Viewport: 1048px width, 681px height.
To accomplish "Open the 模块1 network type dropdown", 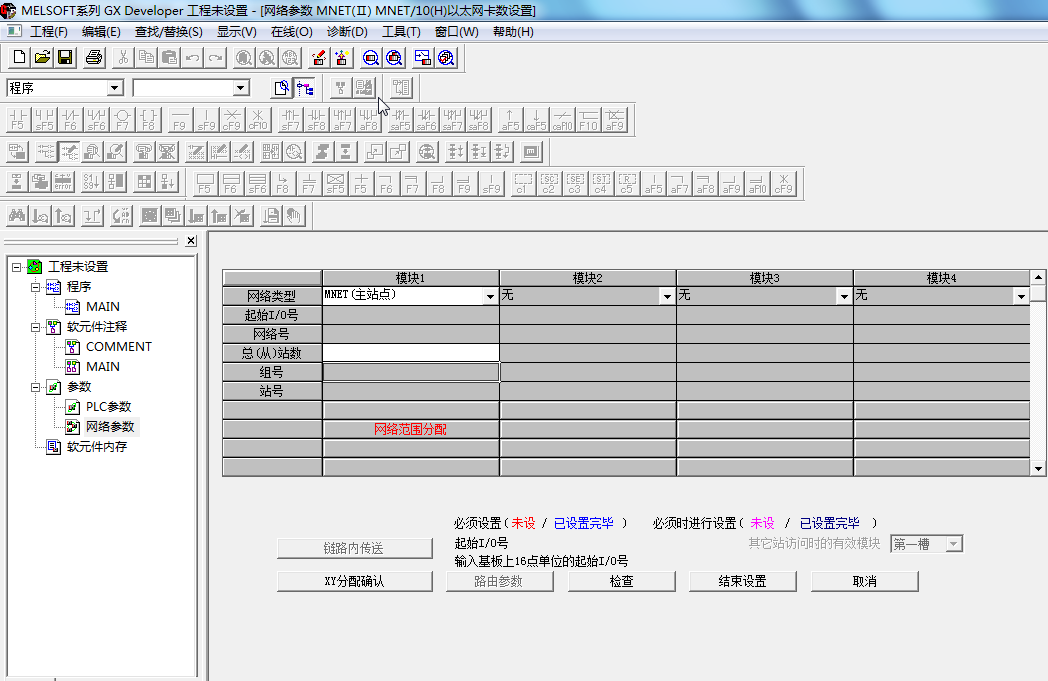I will click(x=490, y=297).
